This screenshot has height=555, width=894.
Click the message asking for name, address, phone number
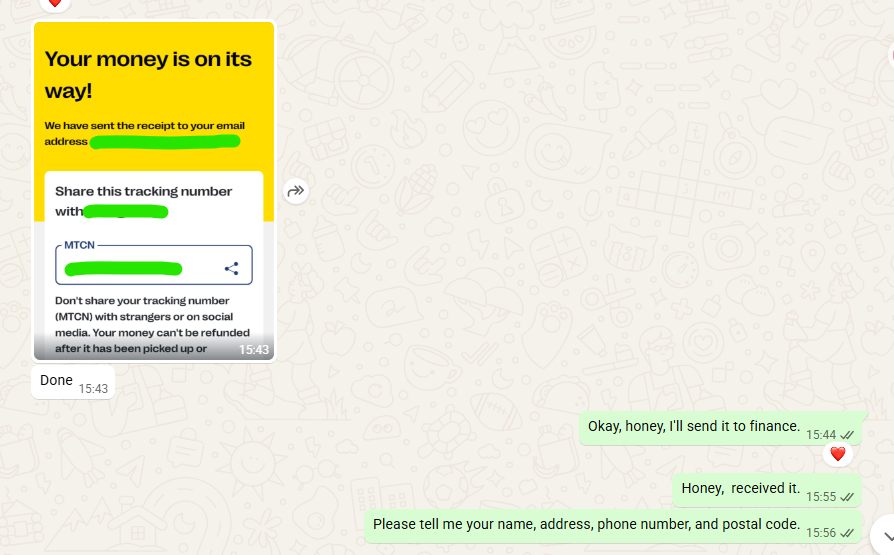pyautogui.click(x=613, y=526)
